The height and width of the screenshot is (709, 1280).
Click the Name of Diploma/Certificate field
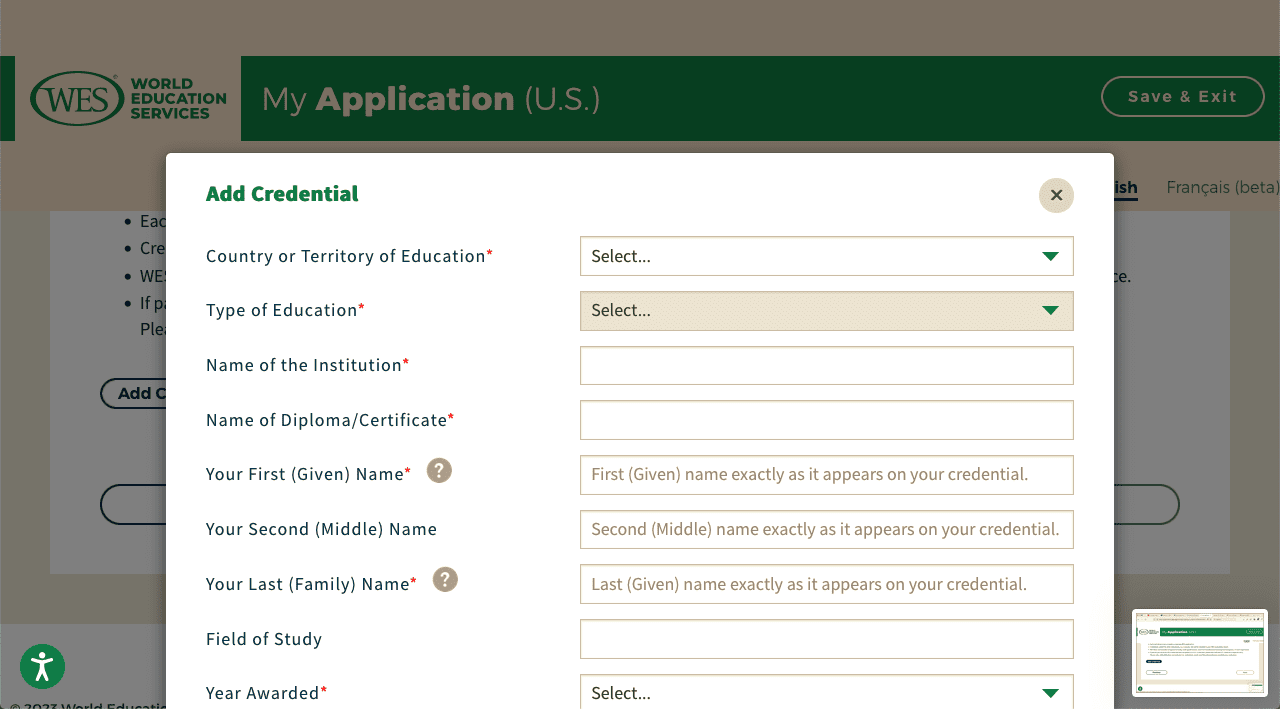(827, 420)
